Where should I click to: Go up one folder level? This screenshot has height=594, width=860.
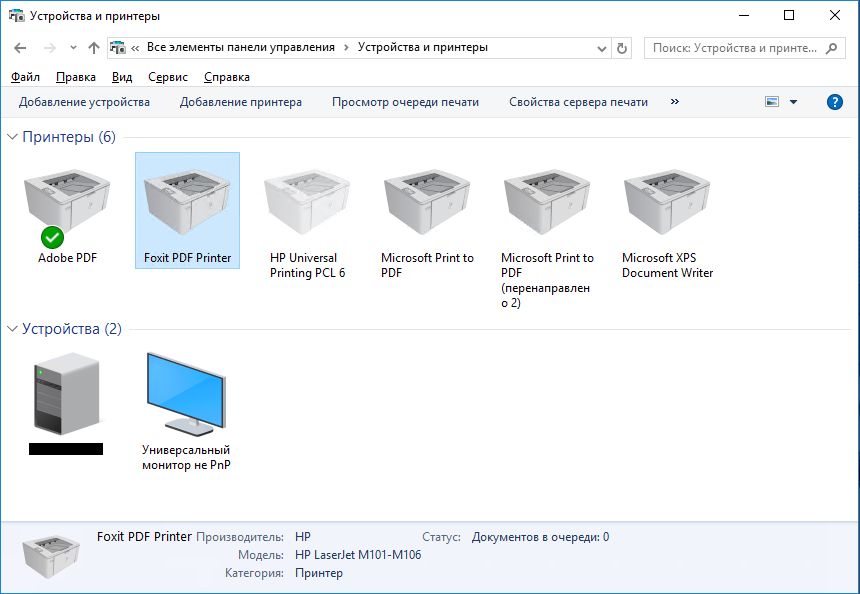tap(94, 48)
